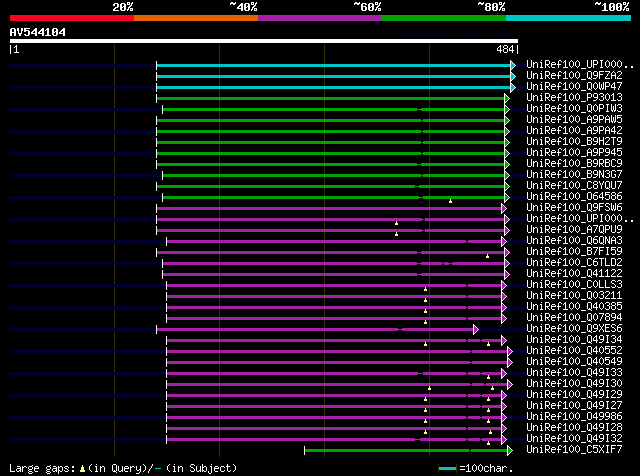Click the cyan 100char. scale bar in legend
Viewport: 640px width, 476px height.
(x=448, y=468)
